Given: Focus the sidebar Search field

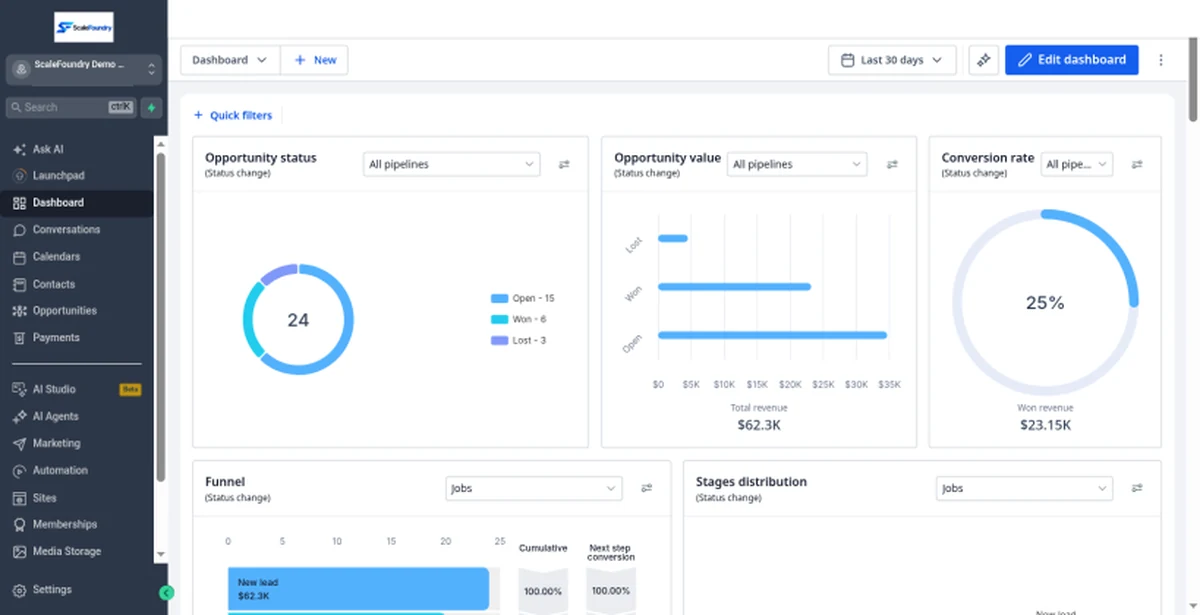Looking at the screenshot, I should [70, 107].
